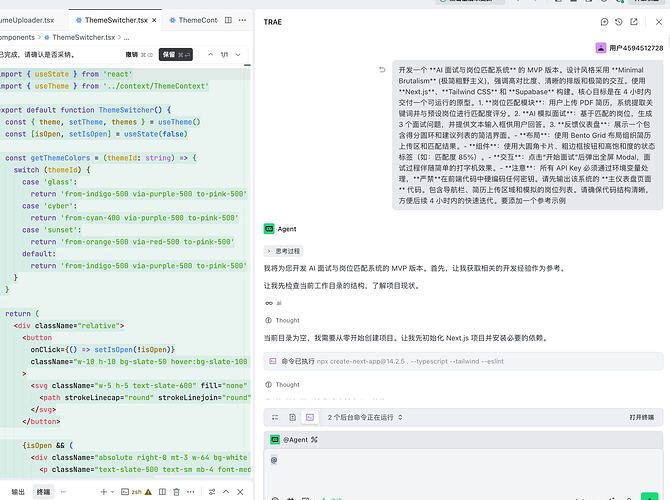Open the new terminal profile dropdown arrow
This screenshot has height=500, width=670.
point(112,492)
